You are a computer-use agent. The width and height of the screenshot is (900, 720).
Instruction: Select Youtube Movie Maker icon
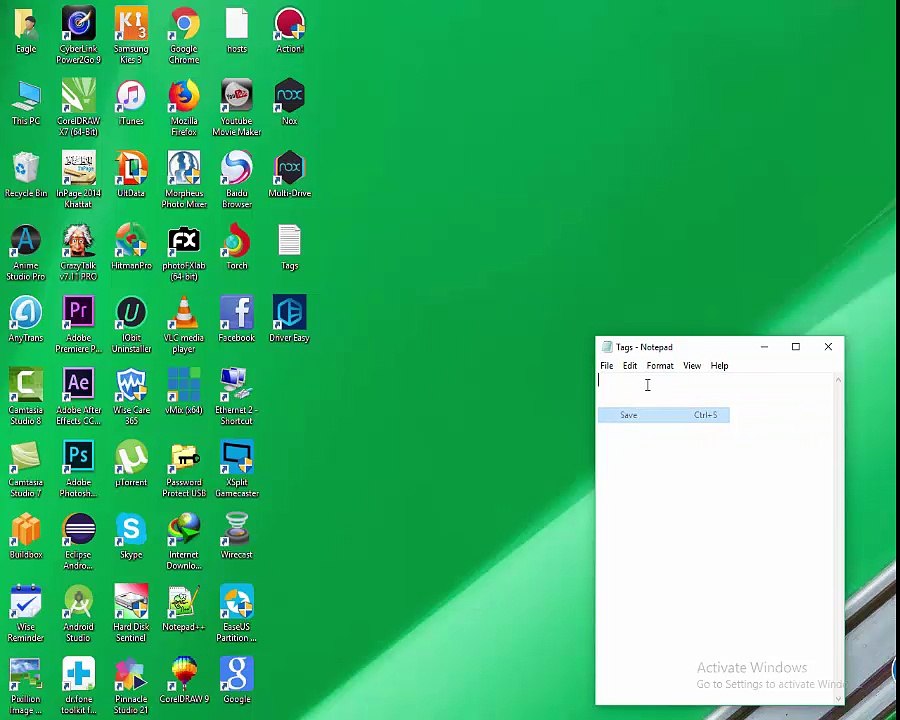click(x=236, y=96)
